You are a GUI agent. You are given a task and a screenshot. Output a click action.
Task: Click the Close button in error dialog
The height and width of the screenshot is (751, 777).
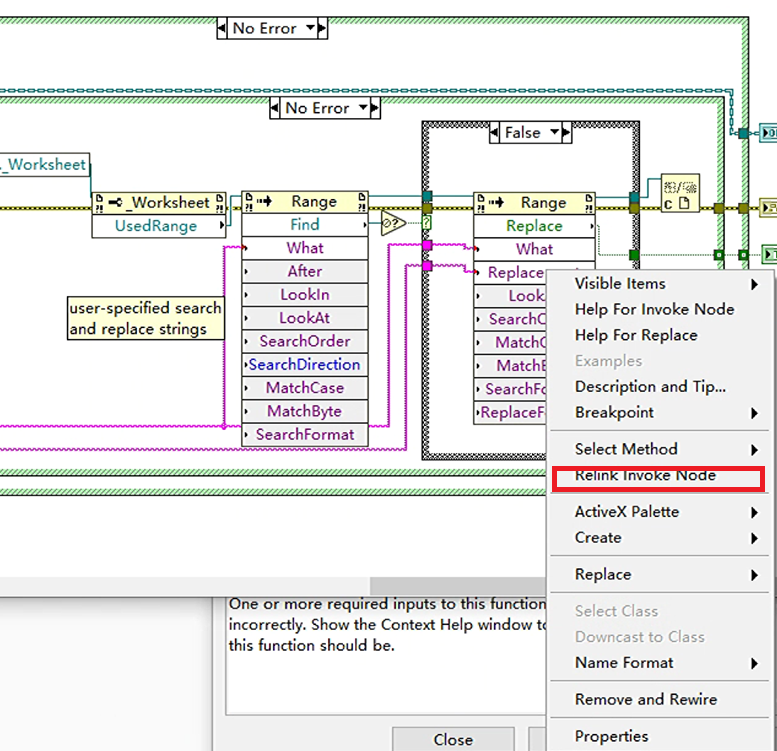453,740
